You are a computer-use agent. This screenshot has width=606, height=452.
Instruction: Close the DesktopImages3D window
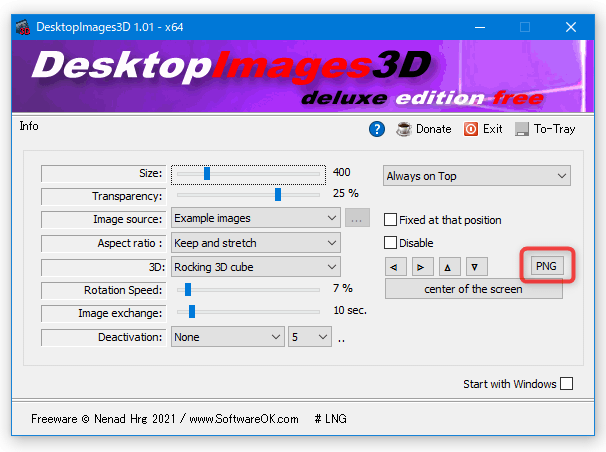[571, 27]
